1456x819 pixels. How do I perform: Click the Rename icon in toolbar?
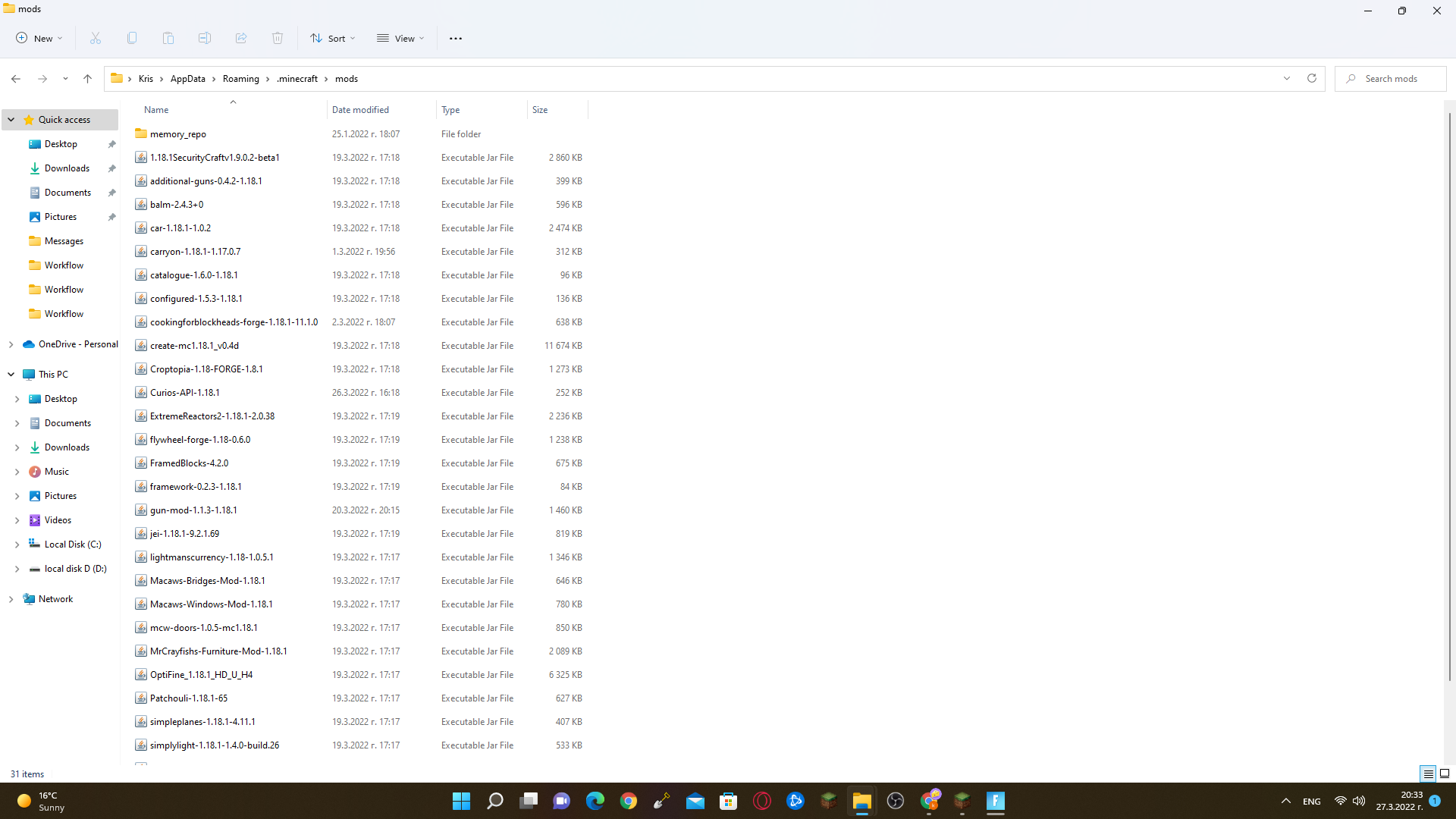tap(205, 38)
